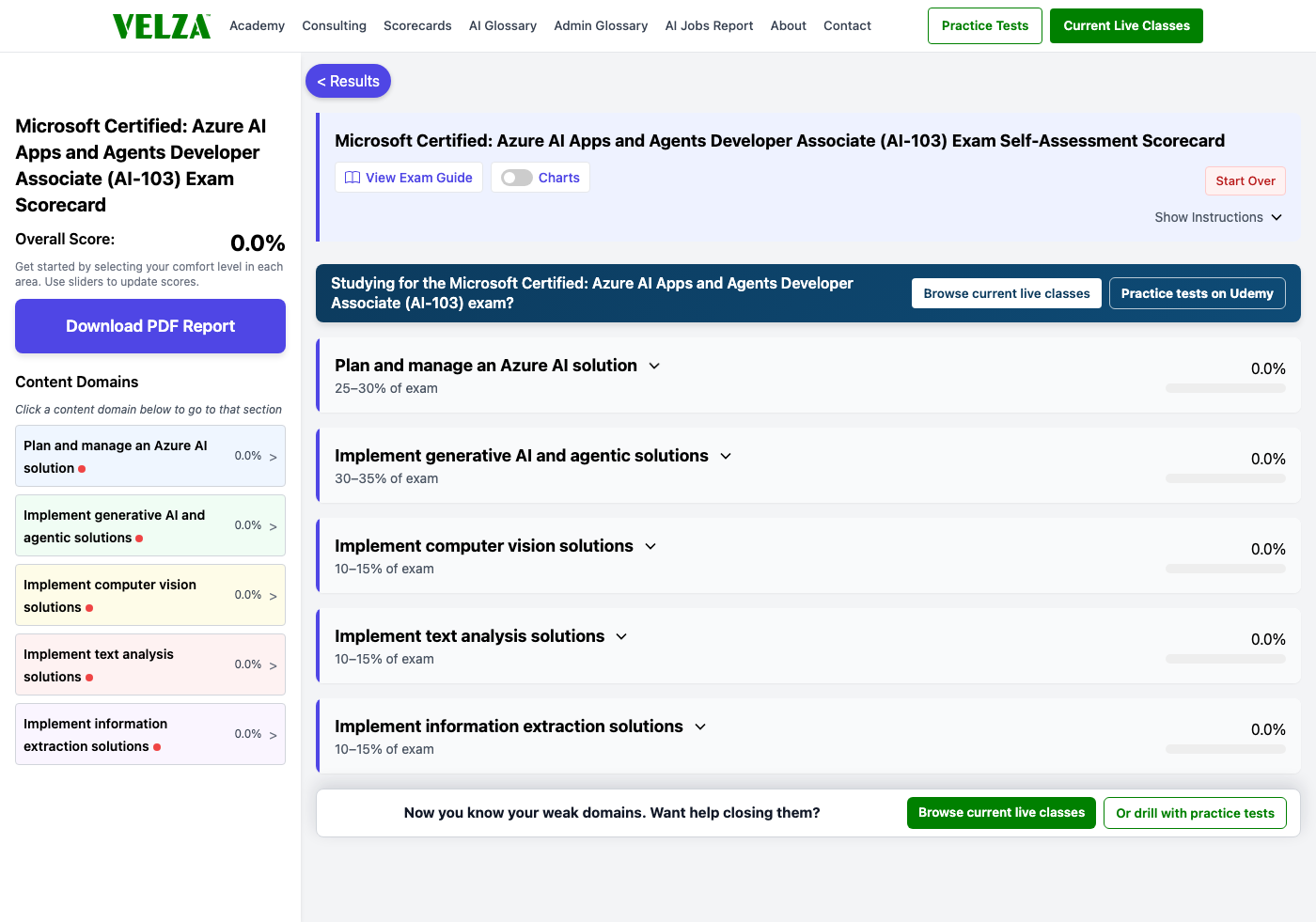The image size is (1316, 922).
Task: Click the progress bar for Implement computer vision solutions
Action: click(x=1226, y=569)
